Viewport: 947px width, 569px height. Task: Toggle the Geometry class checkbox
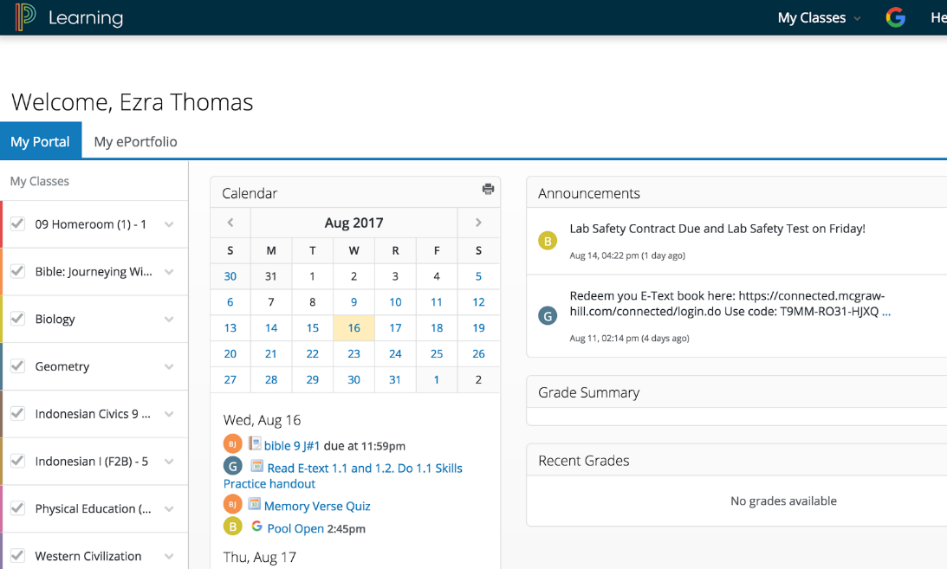[x=17, y=366]
